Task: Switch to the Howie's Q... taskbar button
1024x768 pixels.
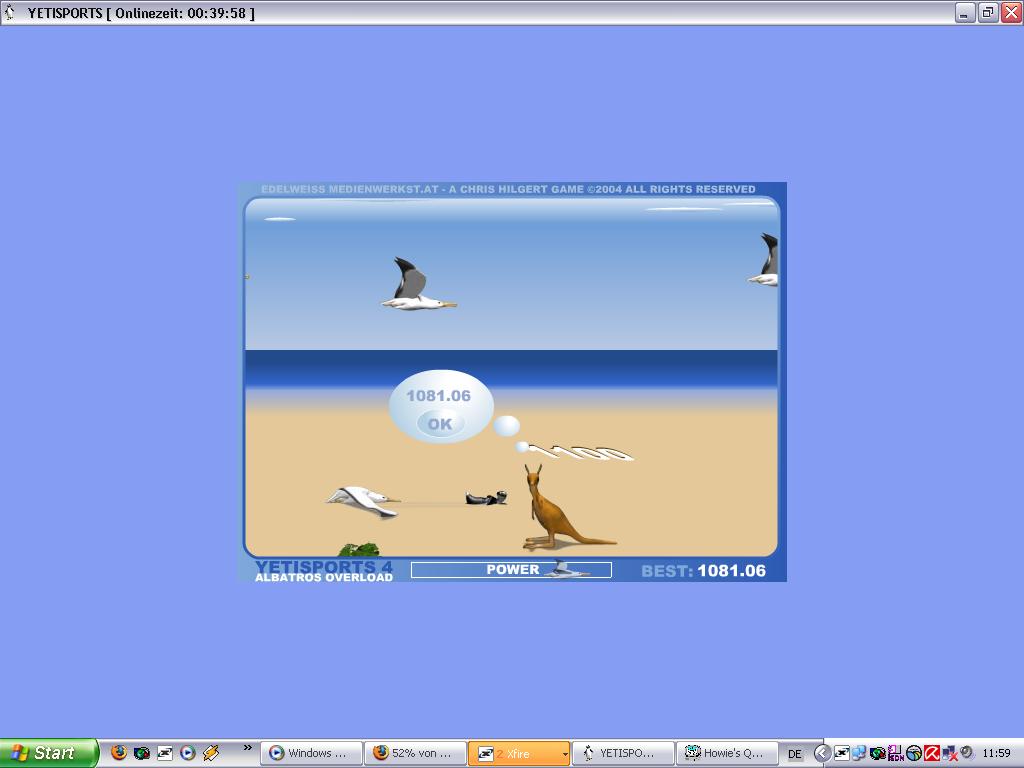Action: point(727,753)
